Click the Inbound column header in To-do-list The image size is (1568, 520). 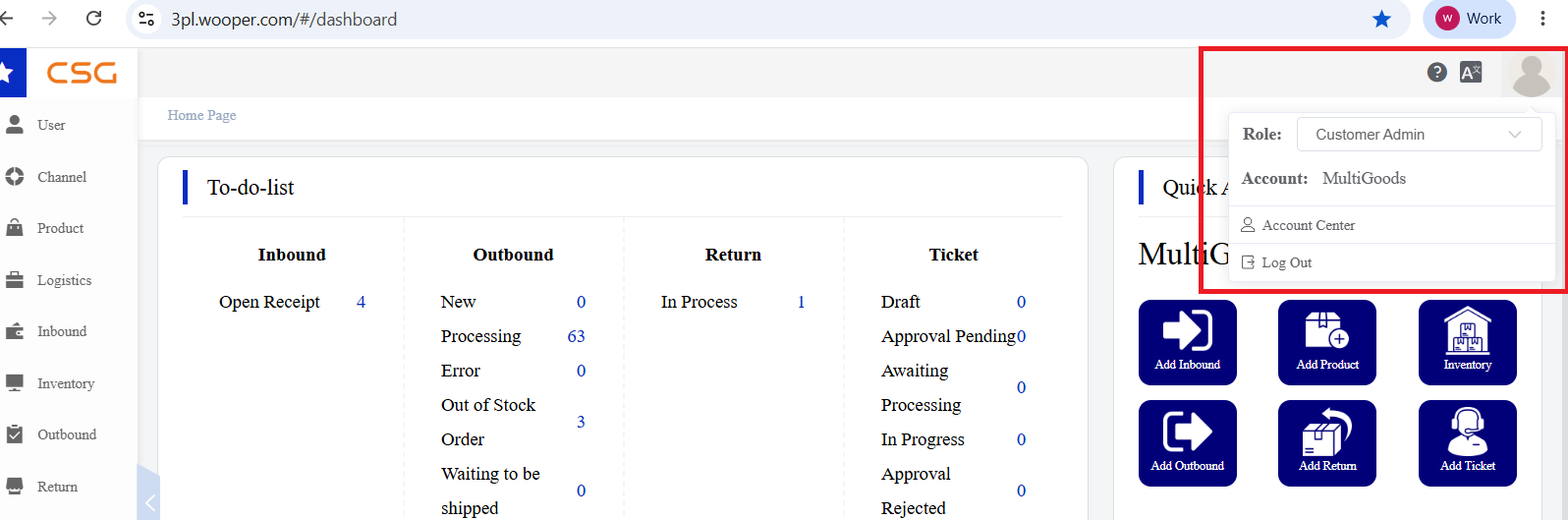point(292,255)
